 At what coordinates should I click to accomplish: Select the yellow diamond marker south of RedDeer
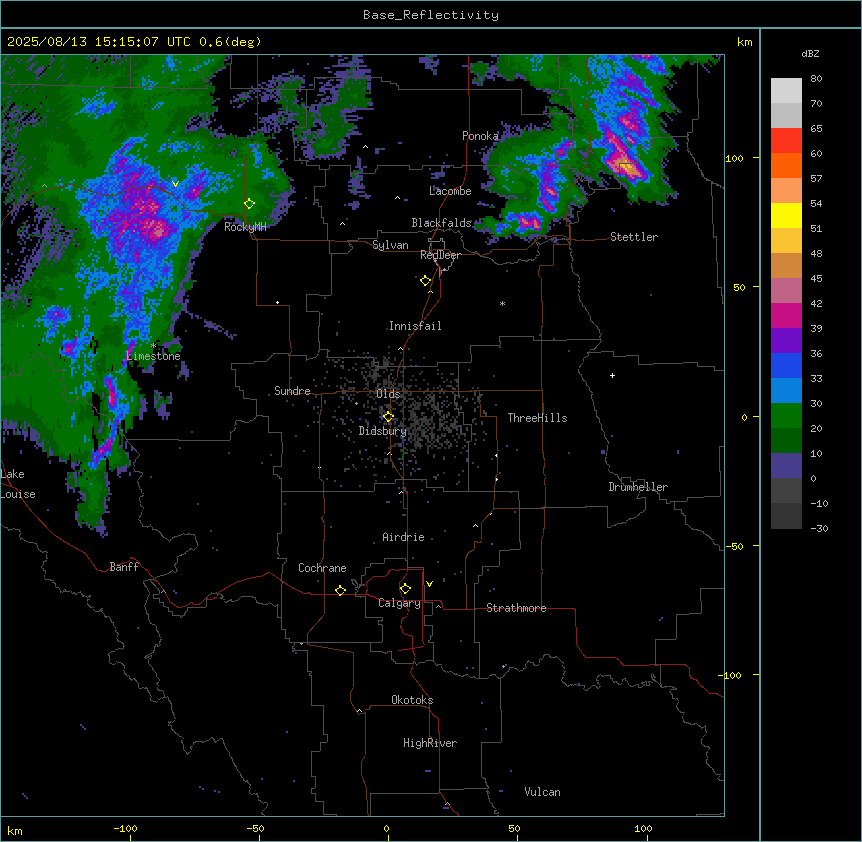point(425,281)
